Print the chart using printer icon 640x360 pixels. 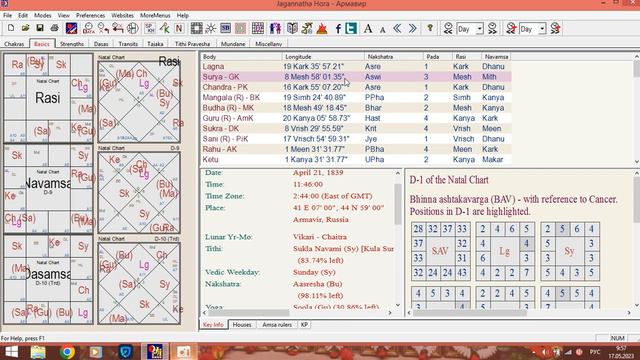pyautogui.click(x=54, y=28)
